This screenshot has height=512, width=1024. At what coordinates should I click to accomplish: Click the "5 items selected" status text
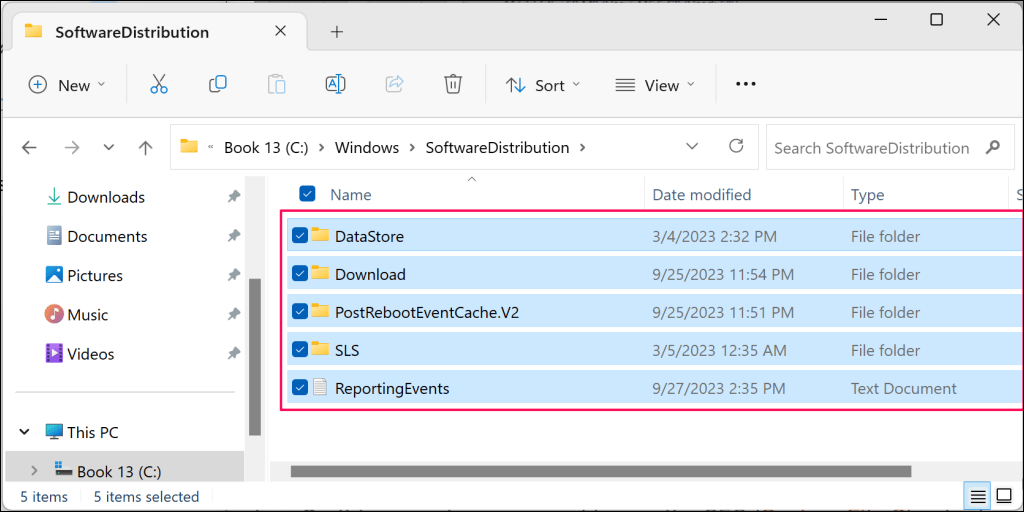(146, 497)
